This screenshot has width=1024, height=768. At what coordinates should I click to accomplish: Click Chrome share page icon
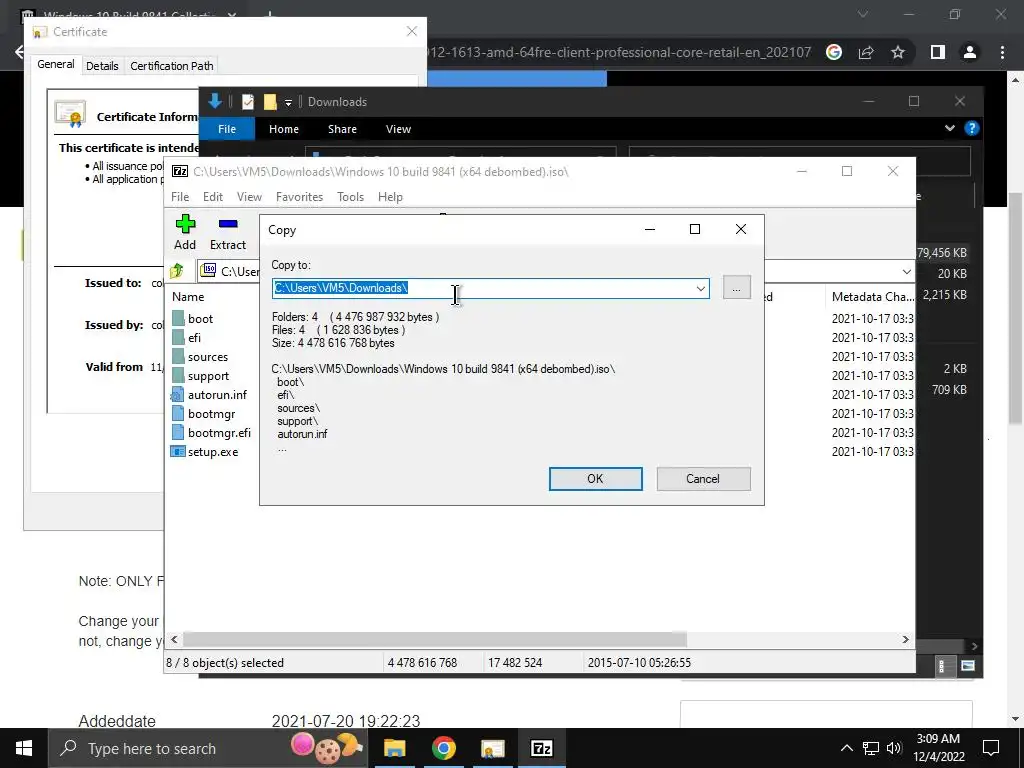[x=866, y=52]
